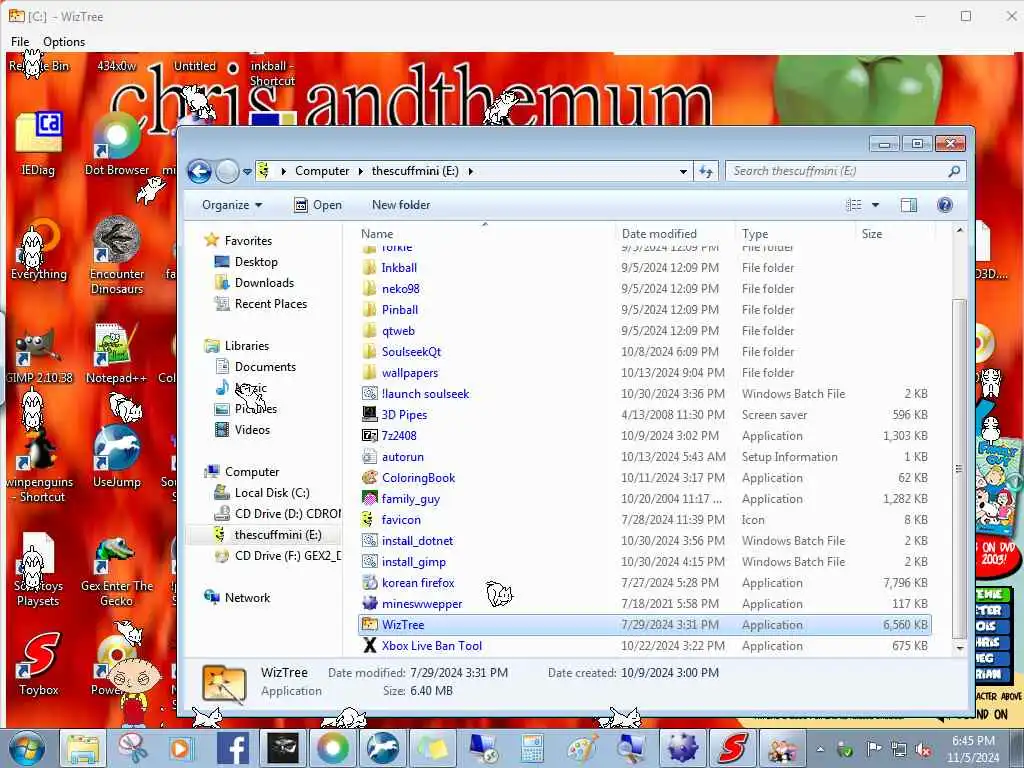Click the file list vertical scrollbar
Viewport: 1024px width, 768px height.
coord(959,468)
